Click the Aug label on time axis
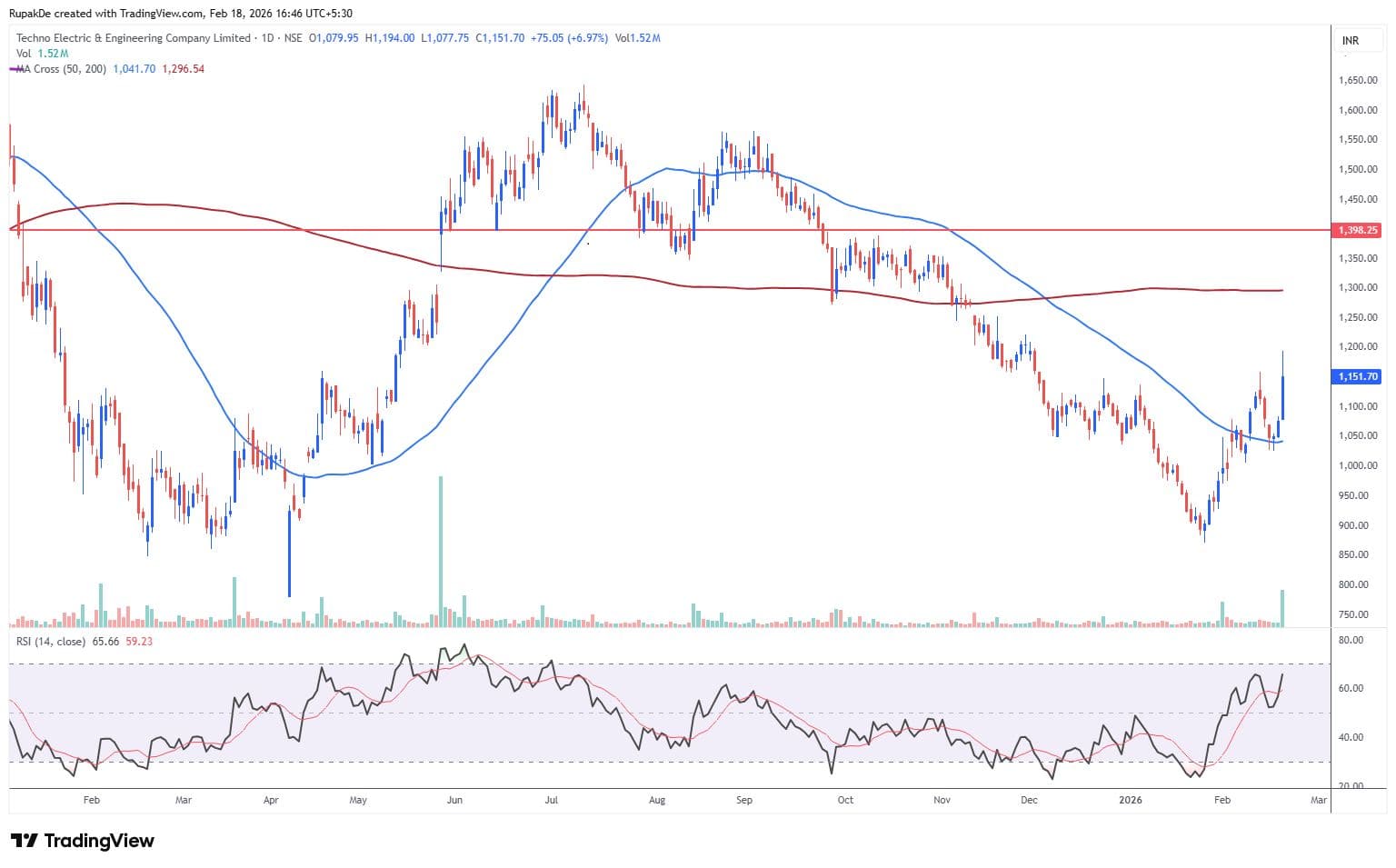 657,801
